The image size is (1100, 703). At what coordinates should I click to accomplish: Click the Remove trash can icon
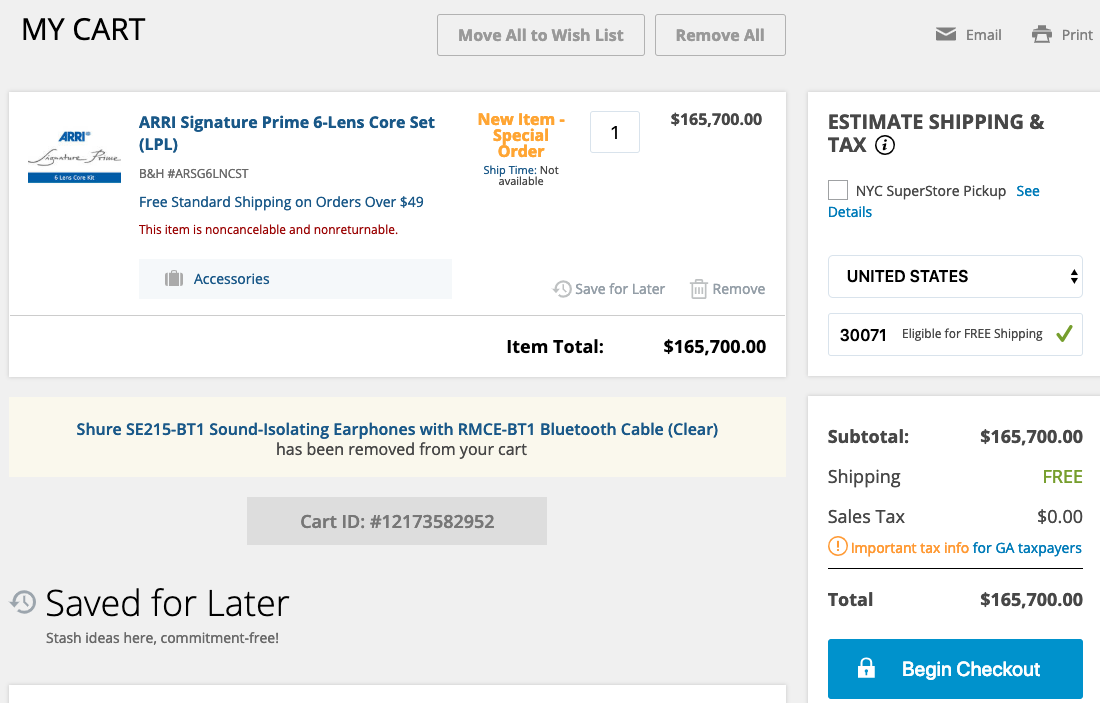pos(699,289)
